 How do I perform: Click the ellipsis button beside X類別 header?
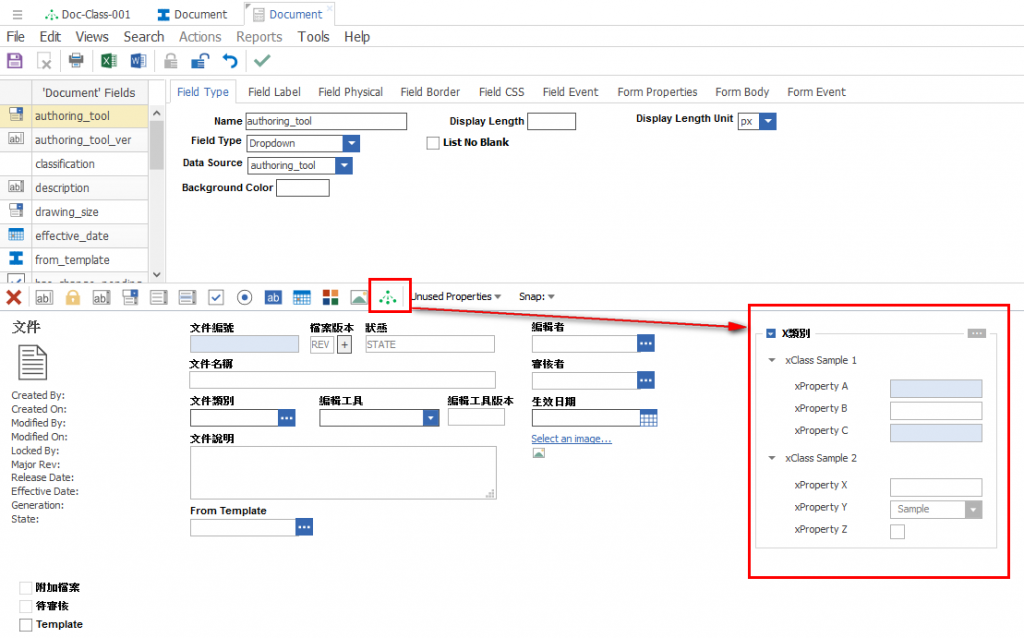(x=977, y=334)
